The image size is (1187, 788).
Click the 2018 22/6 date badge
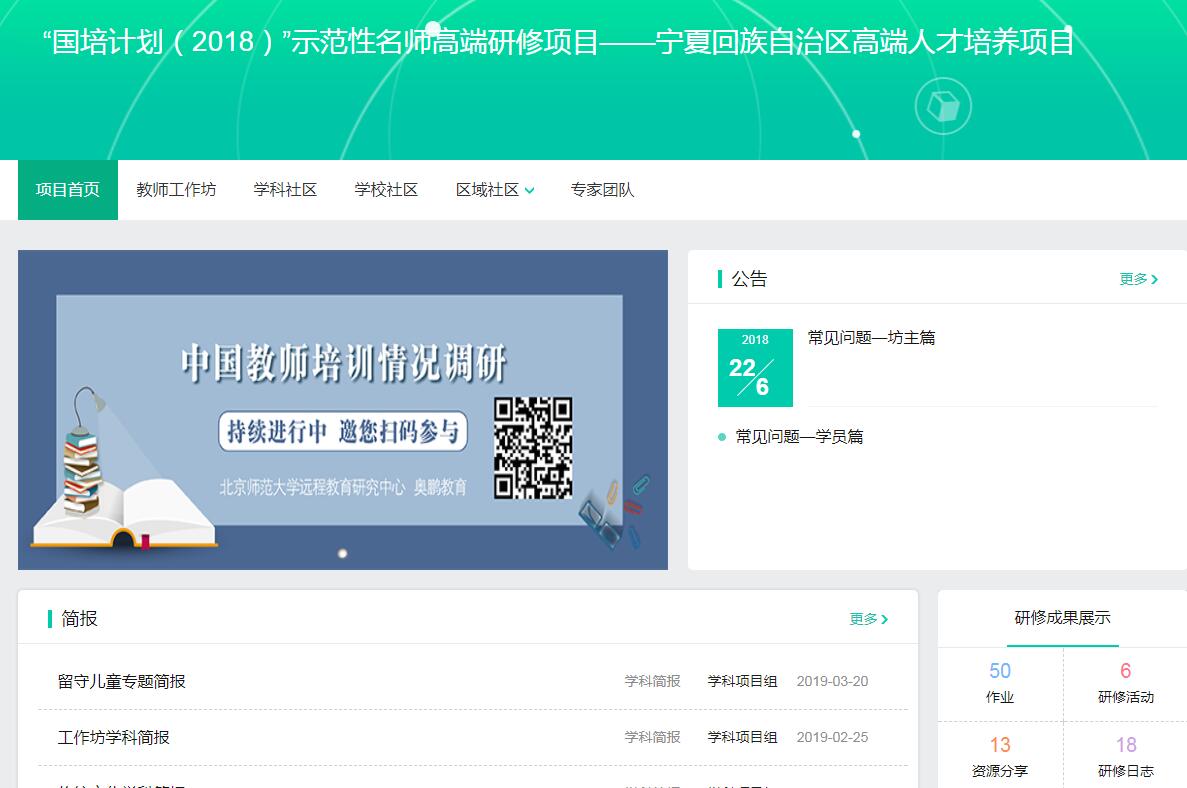click(755, 367)
